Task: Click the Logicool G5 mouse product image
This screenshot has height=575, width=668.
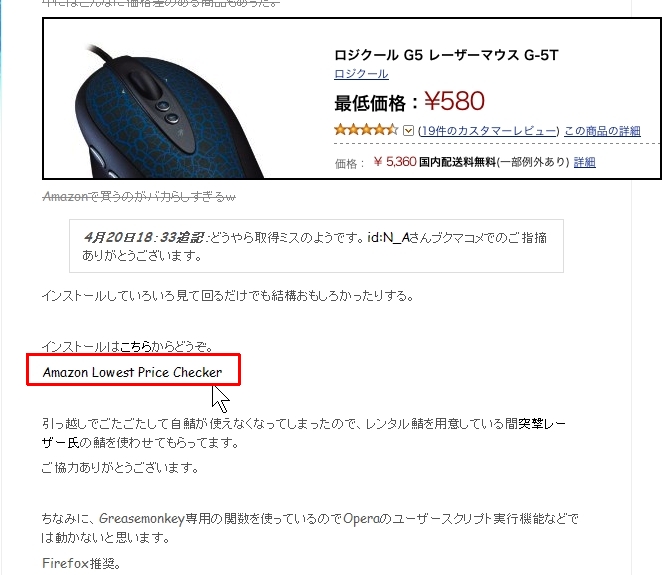Action: 168,112
